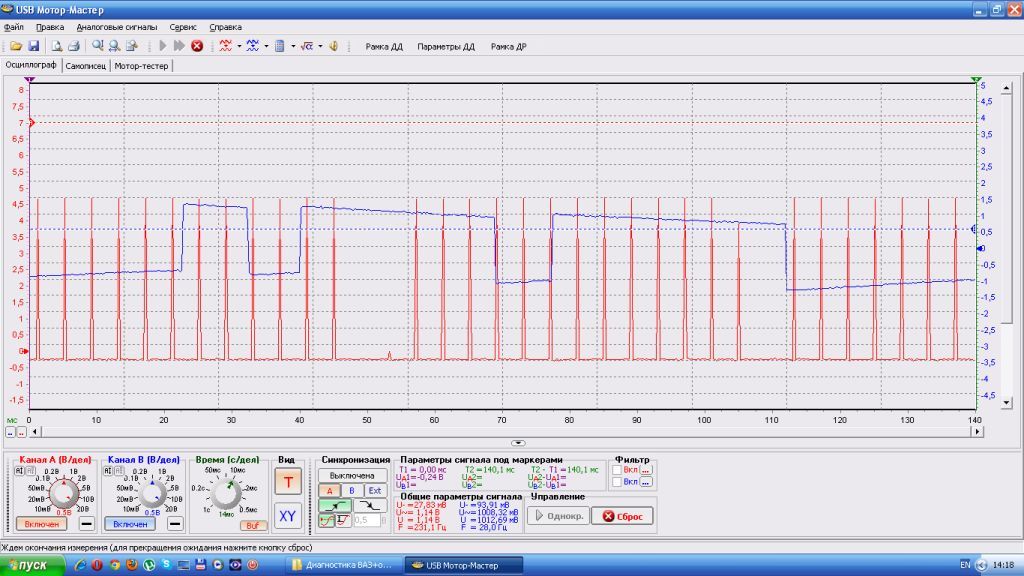Open the Аналоговые сигналы menu
Screen dimensions: 1024x576
(x=117, y=27)
